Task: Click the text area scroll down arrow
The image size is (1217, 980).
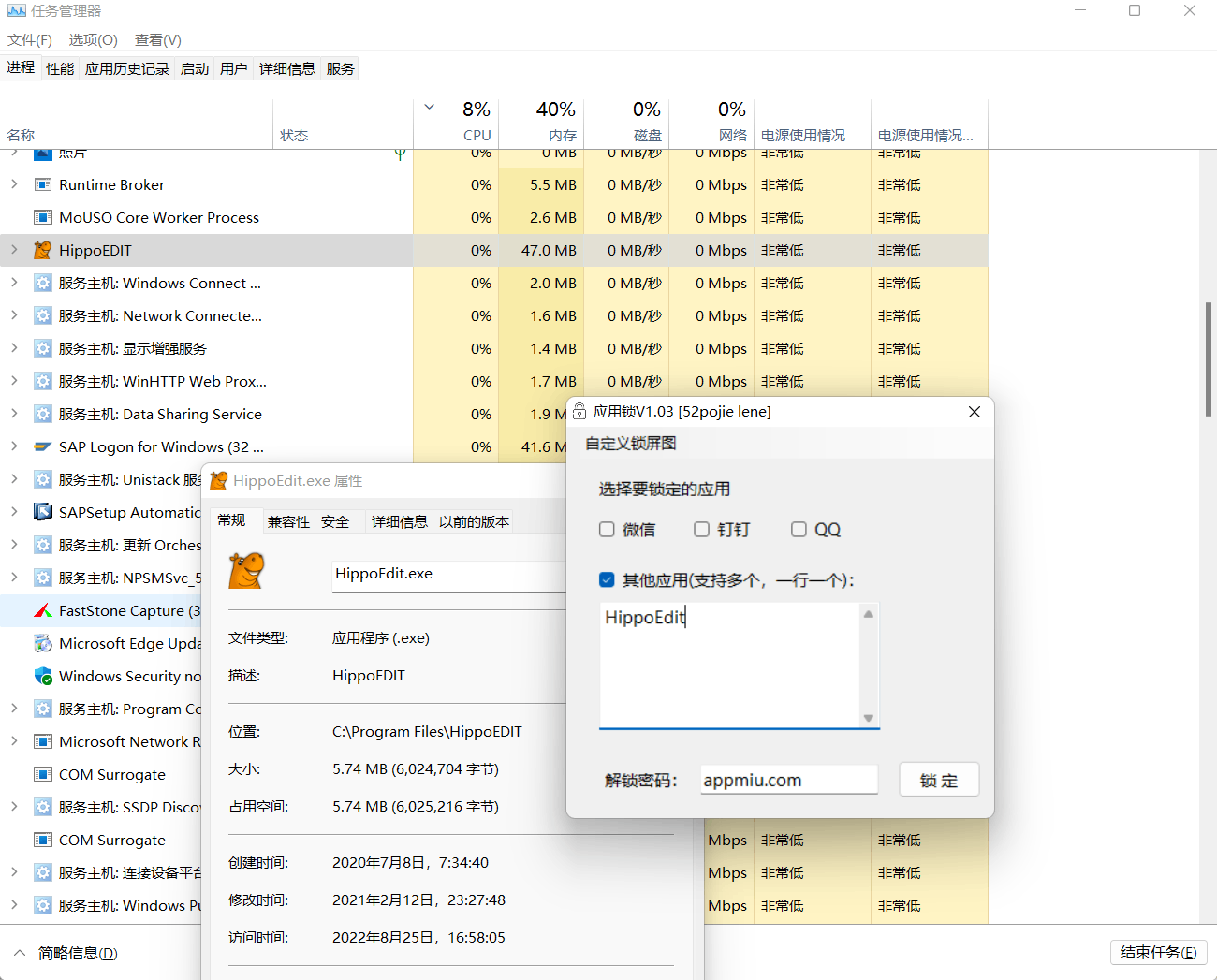Action: click(x=869, y=718)
